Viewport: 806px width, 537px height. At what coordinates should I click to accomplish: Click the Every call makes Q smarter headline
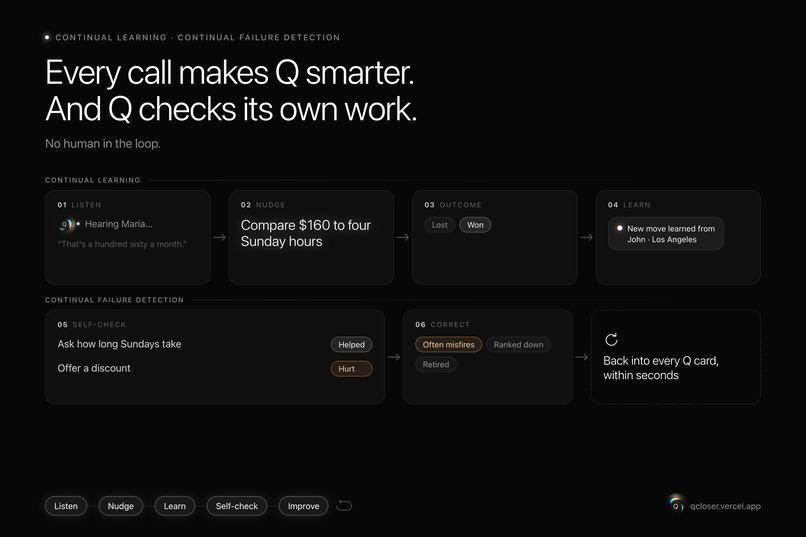pos(229,72)
